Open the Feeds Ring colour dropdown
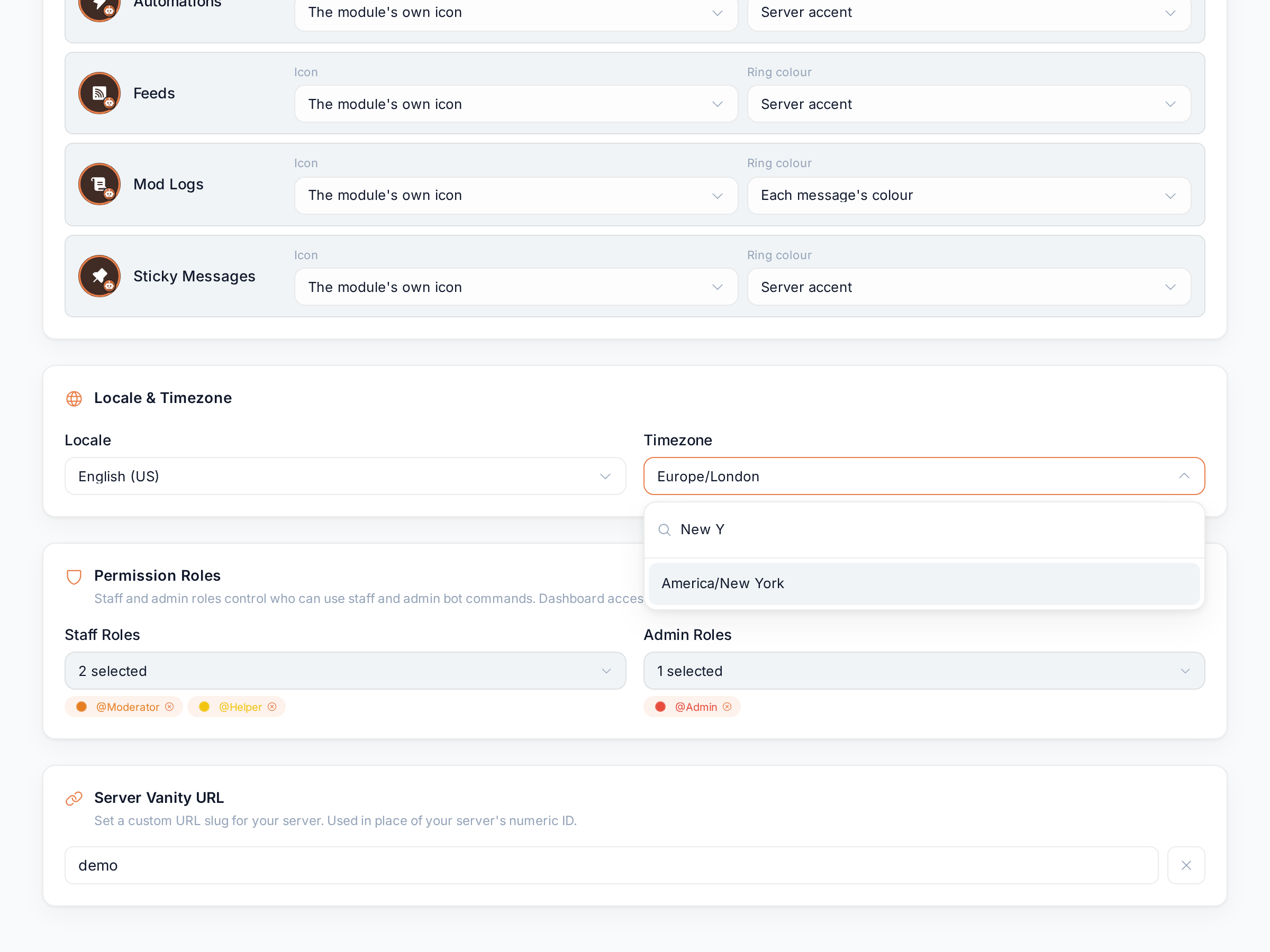 (x=969, y=104)
